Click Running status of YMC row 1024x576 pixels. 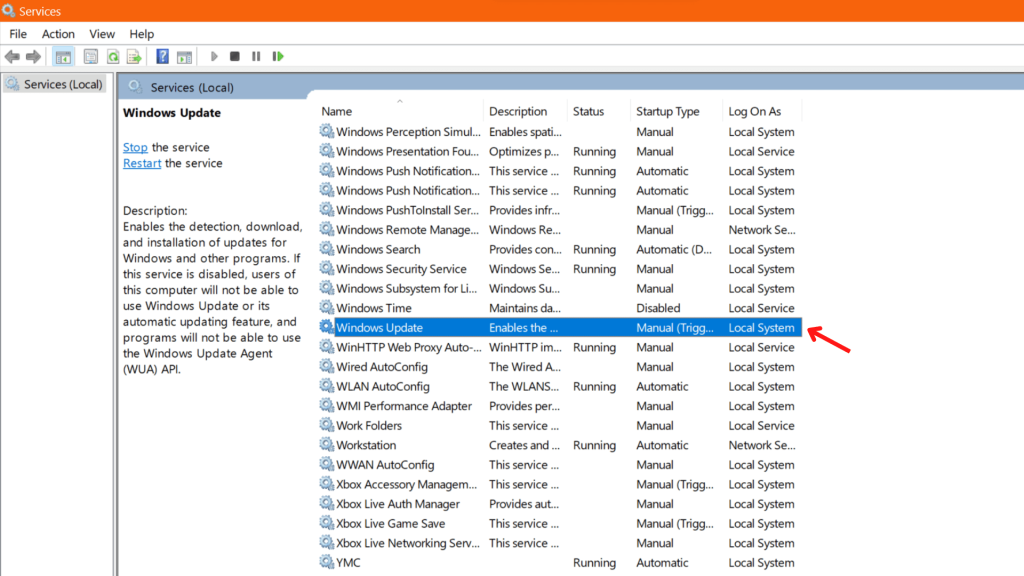coord(594,563)
